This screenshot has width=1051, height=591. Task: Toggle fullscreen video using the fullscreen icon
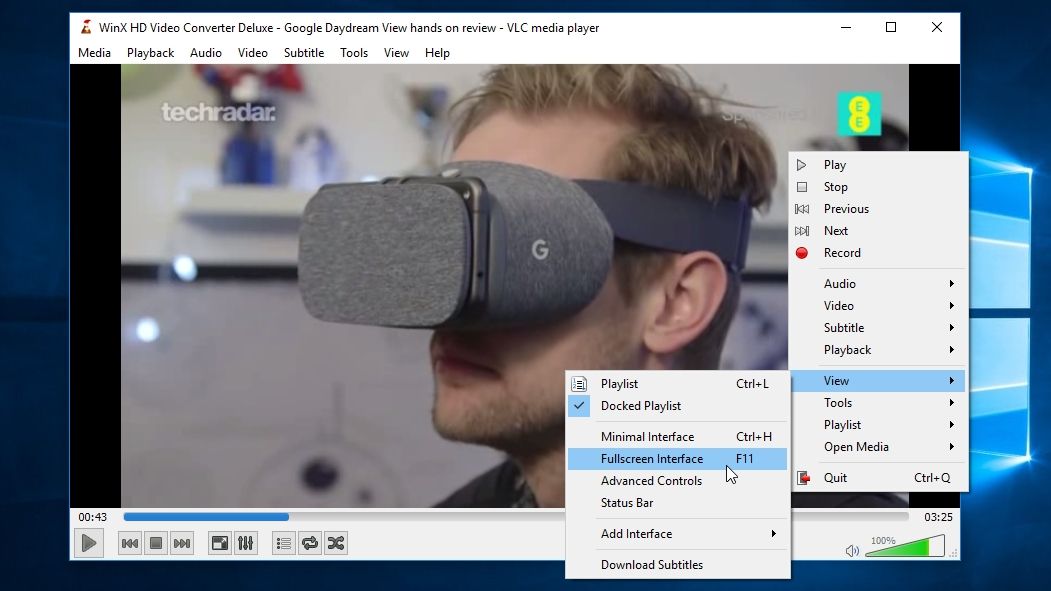[x=219, y=543]
